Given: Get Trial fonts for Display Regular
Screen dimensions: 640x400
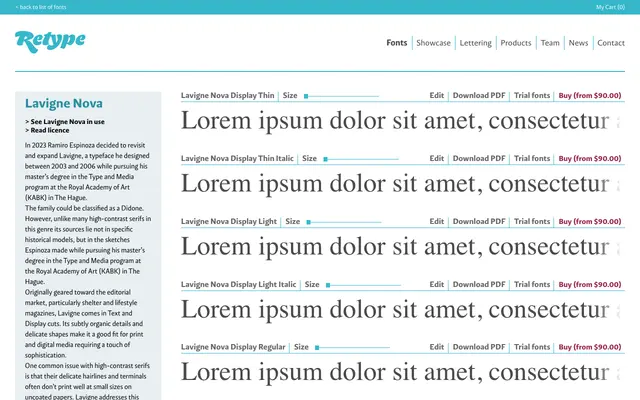Looking at the screenshot, I should click(x=532, y=347).
